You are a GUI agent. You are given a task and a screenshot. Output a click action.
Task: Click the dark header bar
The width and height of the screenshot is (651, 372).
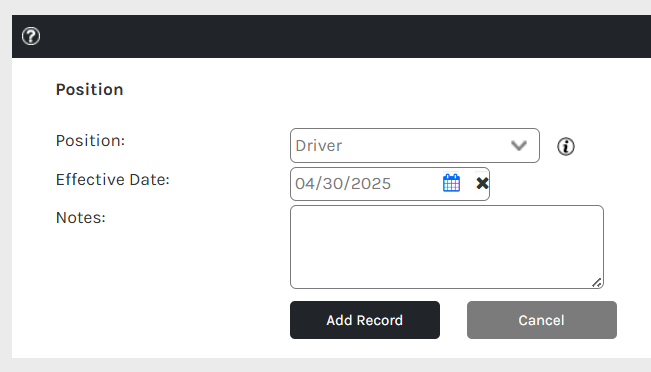pyautogui.click(x=331, y=37)
